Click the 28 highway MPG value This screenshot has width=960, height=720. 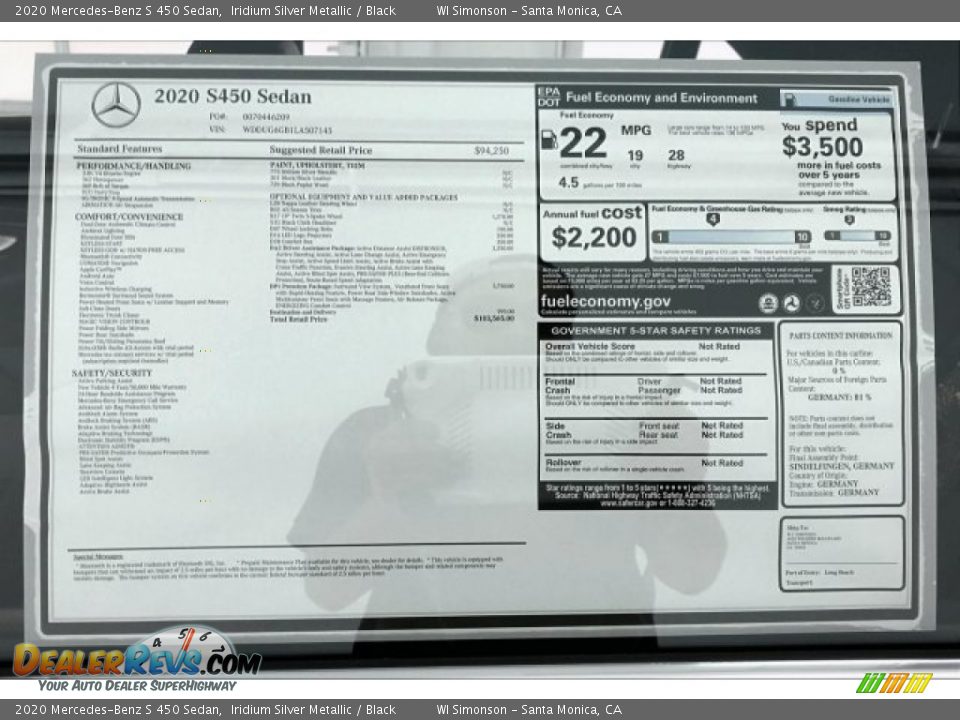pyautogui.click(x=676, y=156)
